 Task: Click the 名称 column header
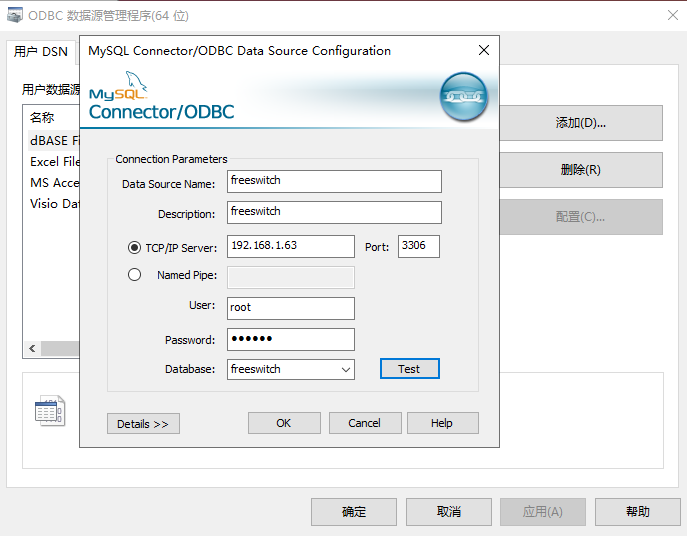tap(42, 117)
